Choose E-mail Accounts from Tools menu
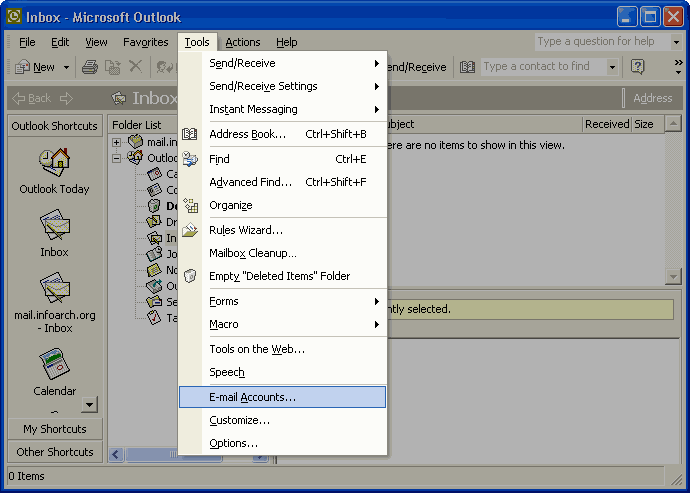The height and width of the screenshot is (493, 690). point(283,397)
